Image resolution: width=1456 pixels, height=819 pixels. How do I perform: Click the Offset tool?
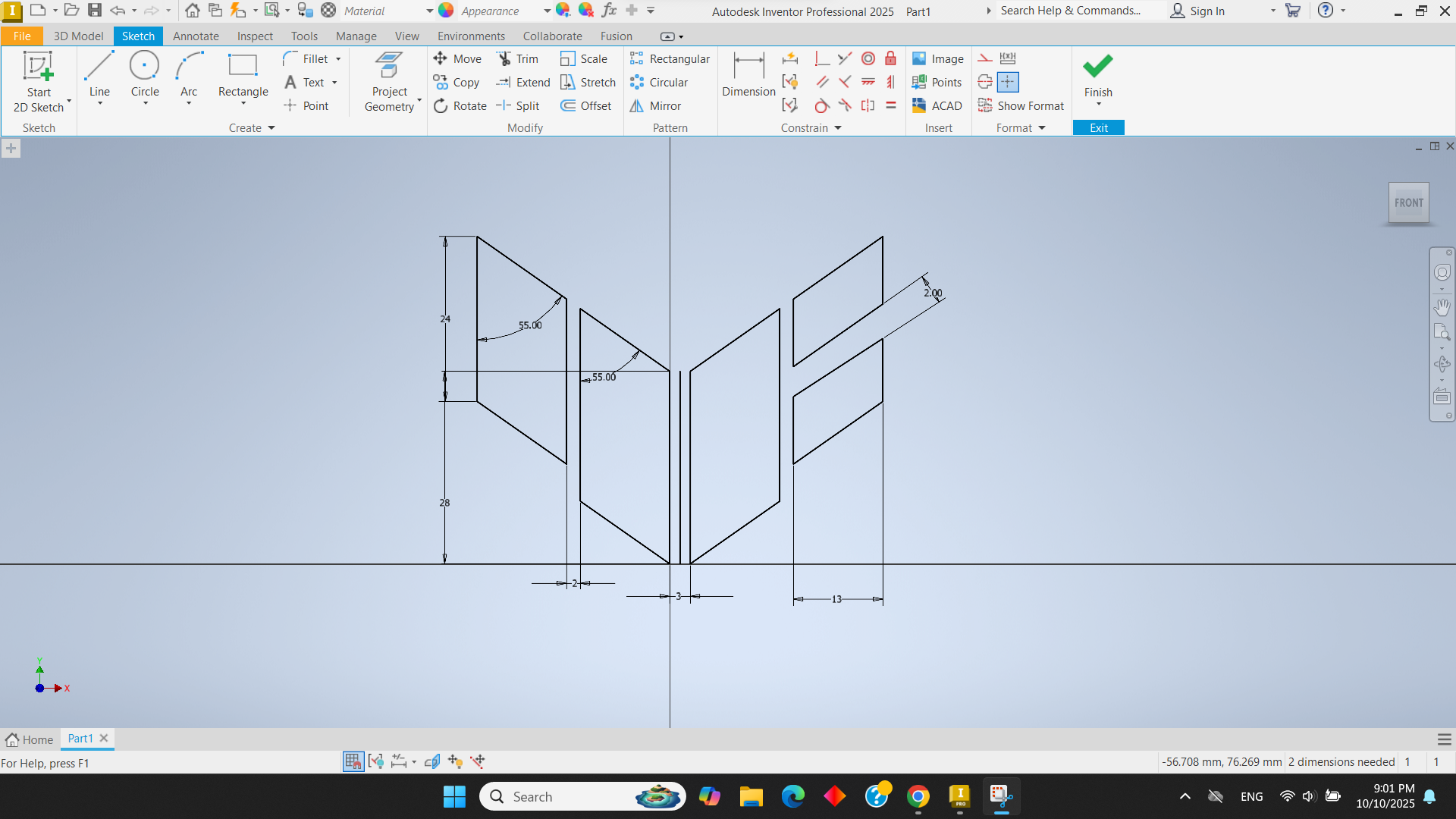[586, 106]
